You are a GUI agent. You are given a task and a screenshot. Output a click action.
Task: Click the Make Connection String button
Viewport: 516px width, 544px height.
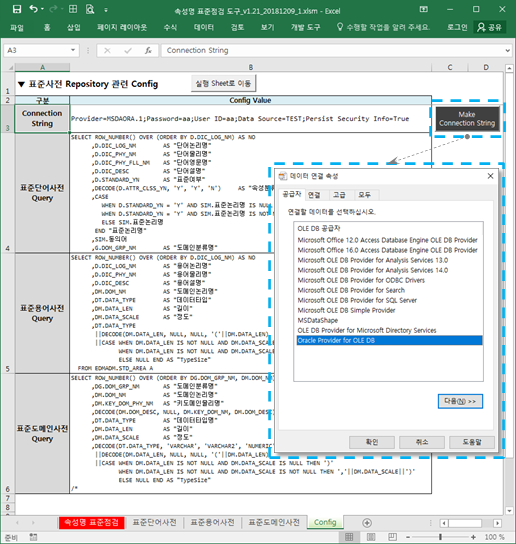(467, 119)
